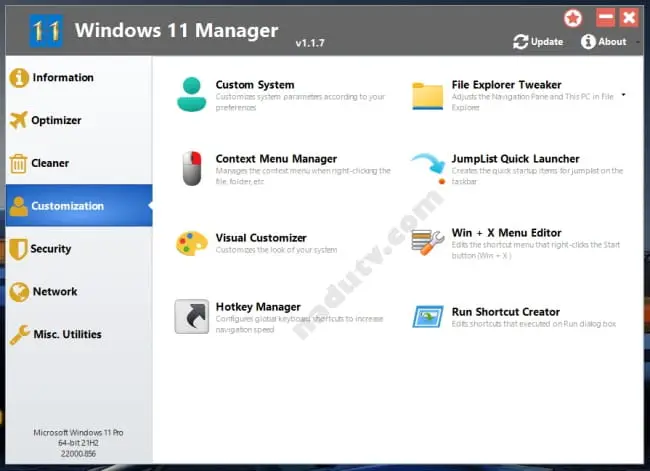Open the Visual Customizer title
Viewport: 650px width, 471px height.
(261, 238)
